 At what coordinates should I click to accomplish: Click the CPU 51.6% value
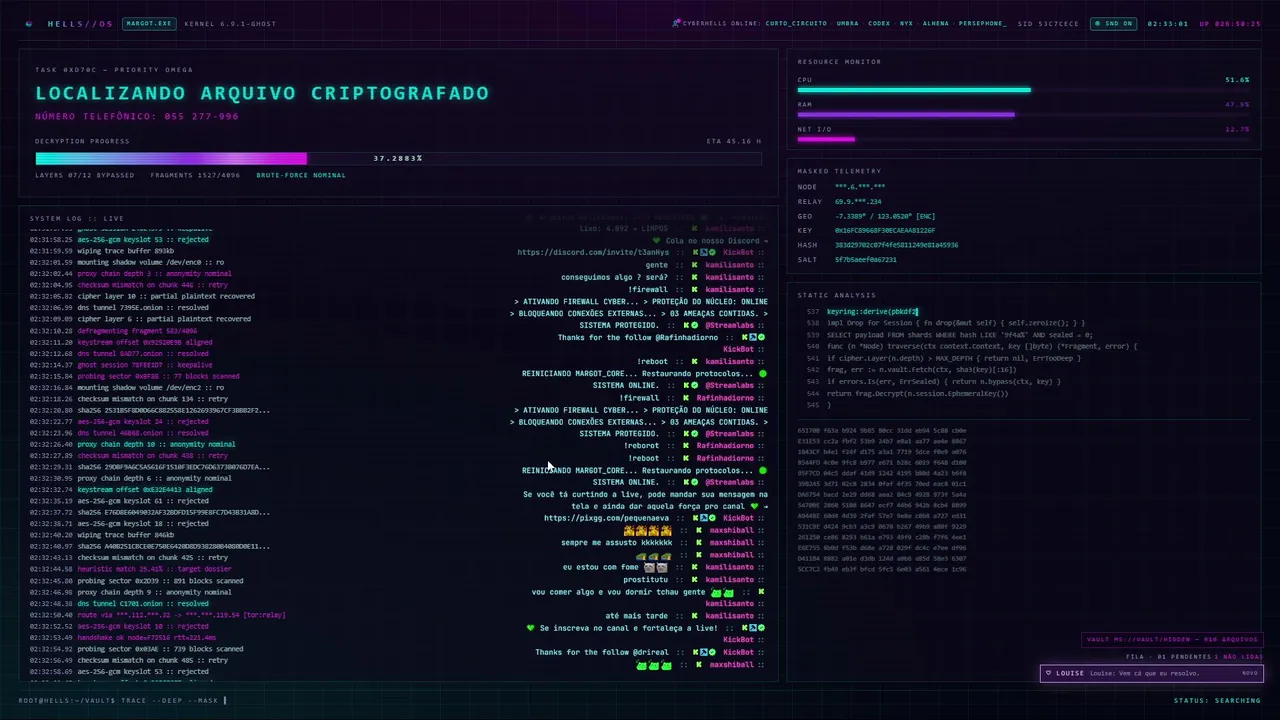1237,80
